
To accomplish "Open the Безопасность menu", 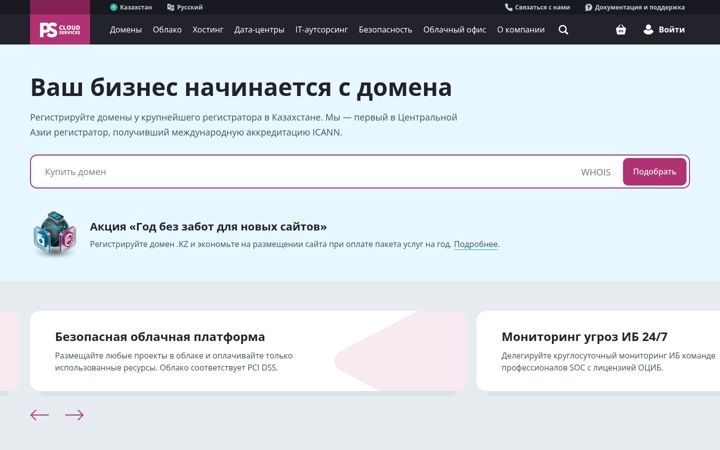I will click(385, 30).
